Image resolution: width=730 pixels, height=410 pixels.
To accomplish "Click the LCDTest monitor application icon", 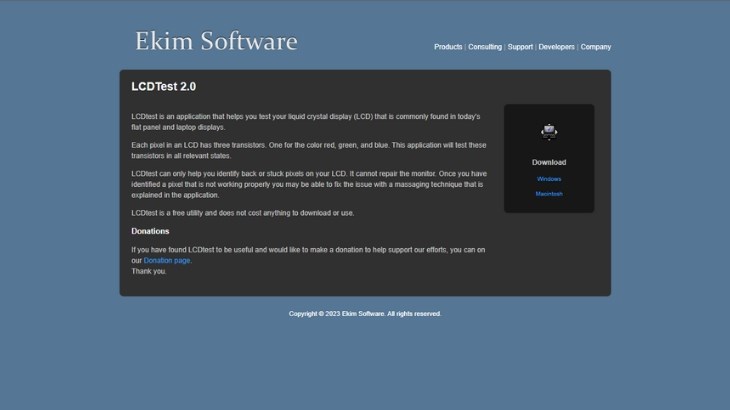I will pos(549,132).
